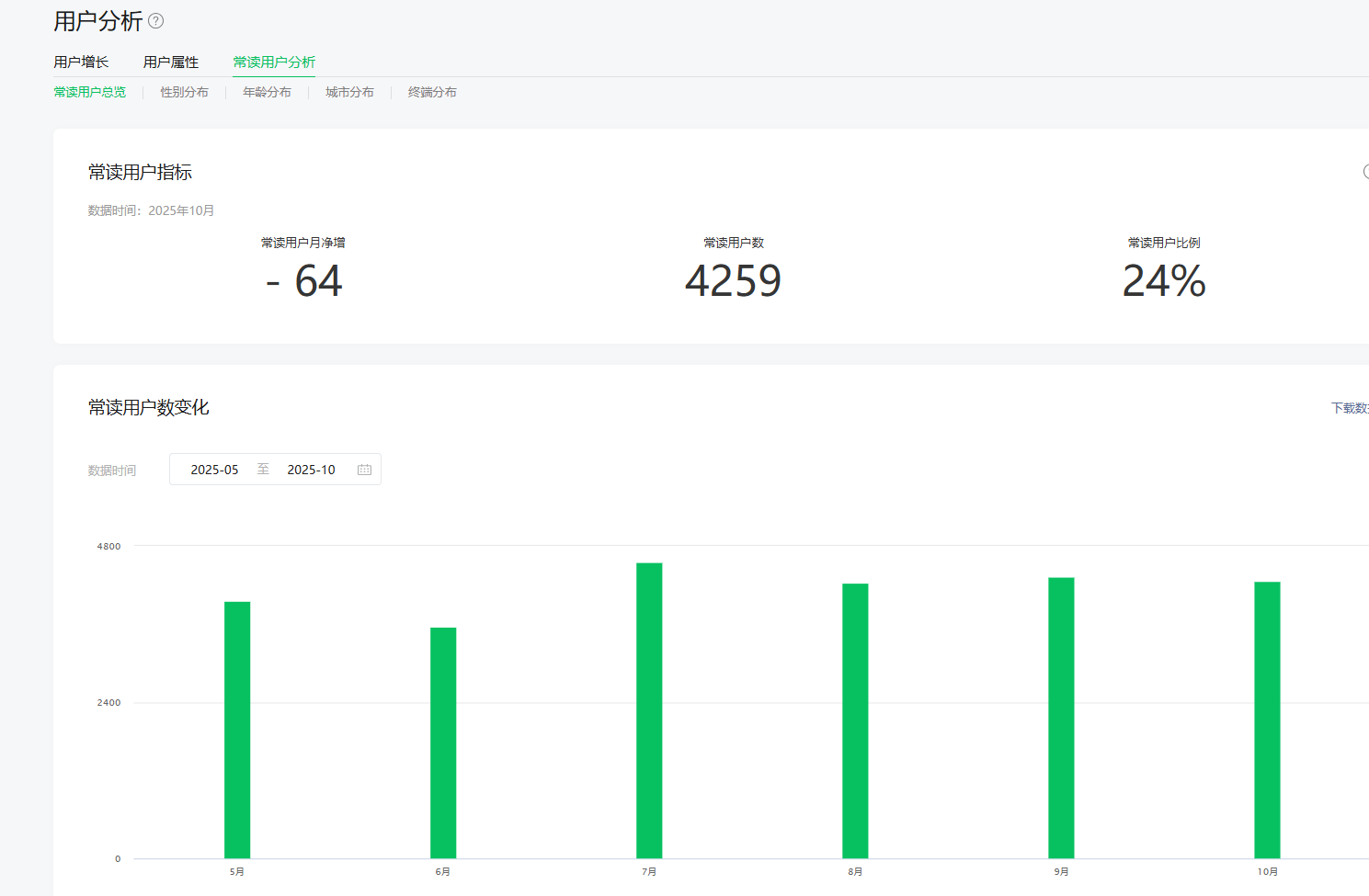The width and height of the screenshot is (1369, 896).
Task: Select the 常读用户分析 tab
Action: 274,62
